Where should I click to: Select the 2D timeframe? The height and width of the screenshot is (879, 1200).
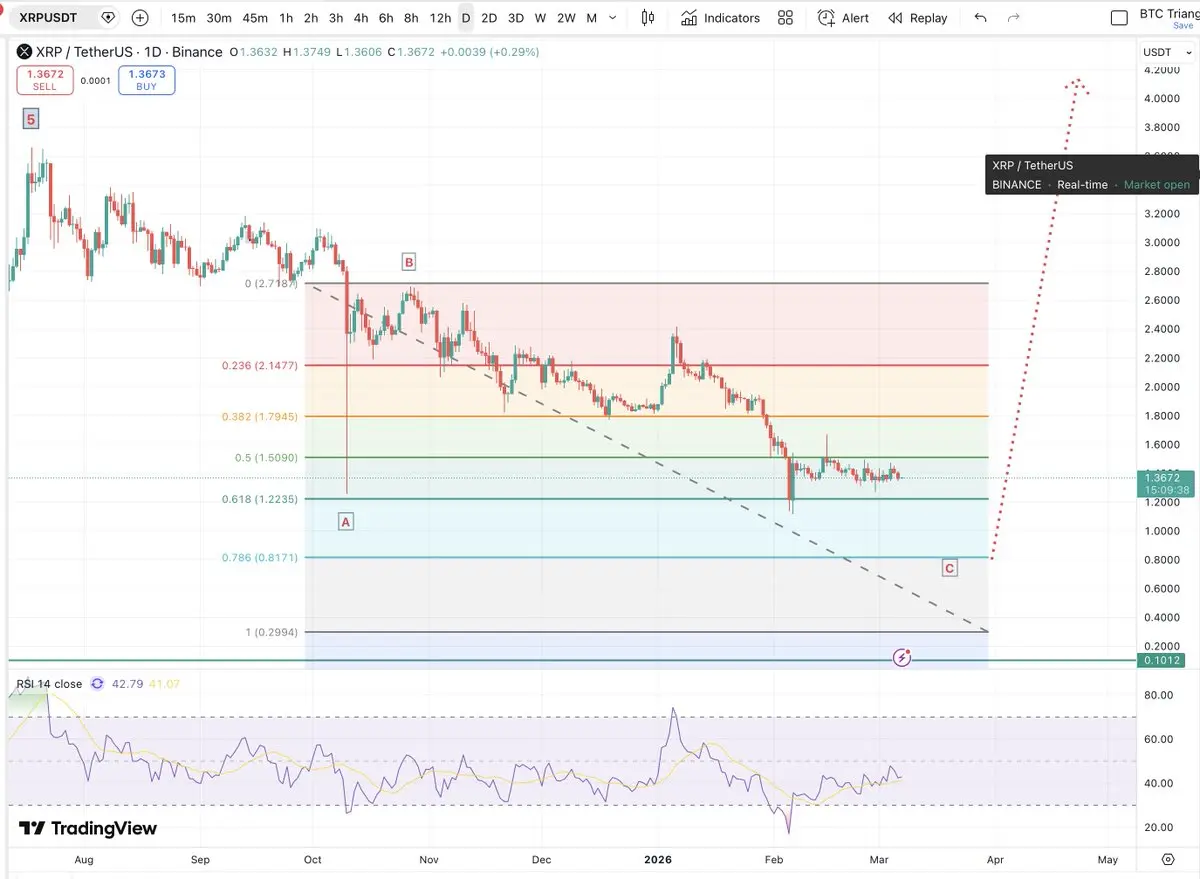tap(489, 18)
